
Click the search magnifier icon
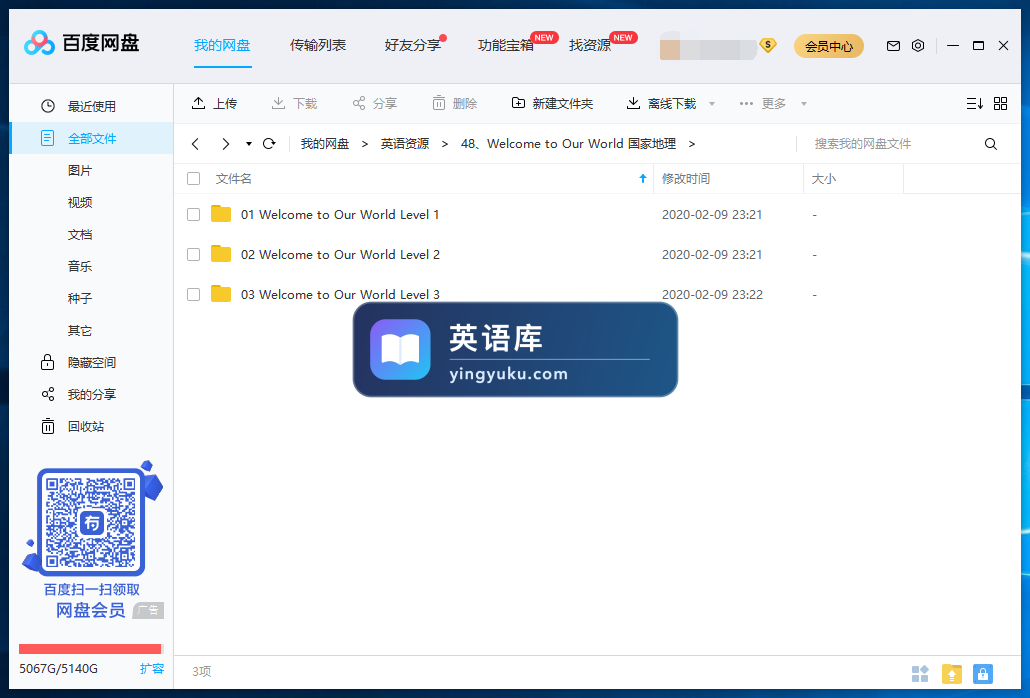(991, 144)
